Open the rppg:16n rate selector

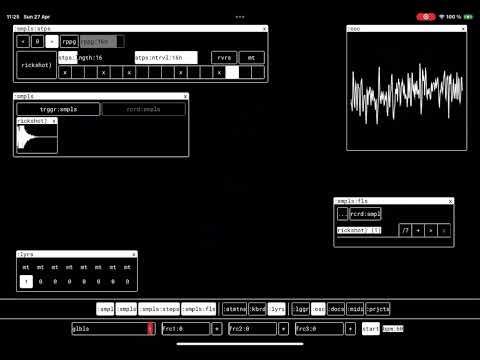click(x=102, y=42)
